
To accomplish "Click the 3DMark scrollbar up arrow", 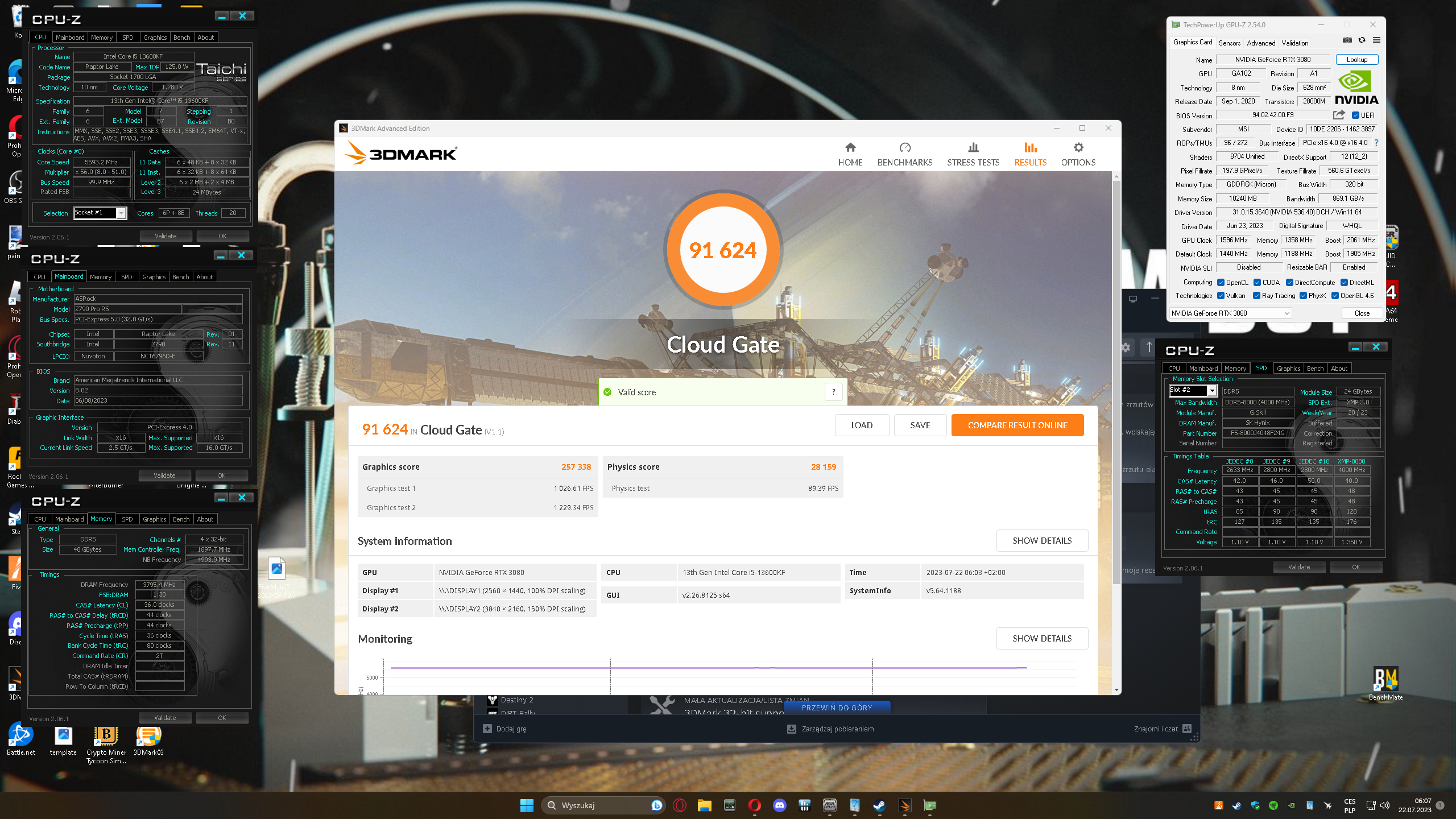I will tap(1116, 177).
